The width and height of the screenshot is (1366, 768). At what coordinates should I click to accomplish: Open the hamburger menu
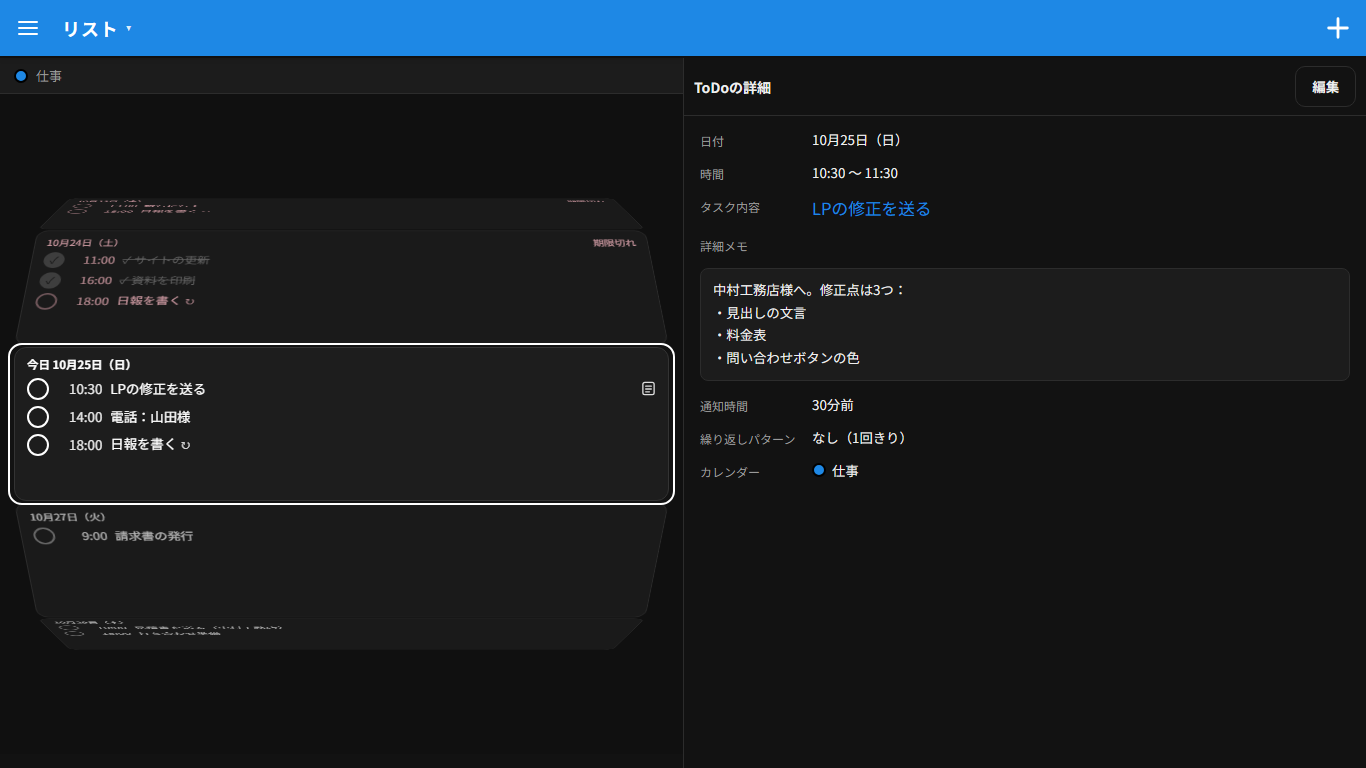(28, 28)
